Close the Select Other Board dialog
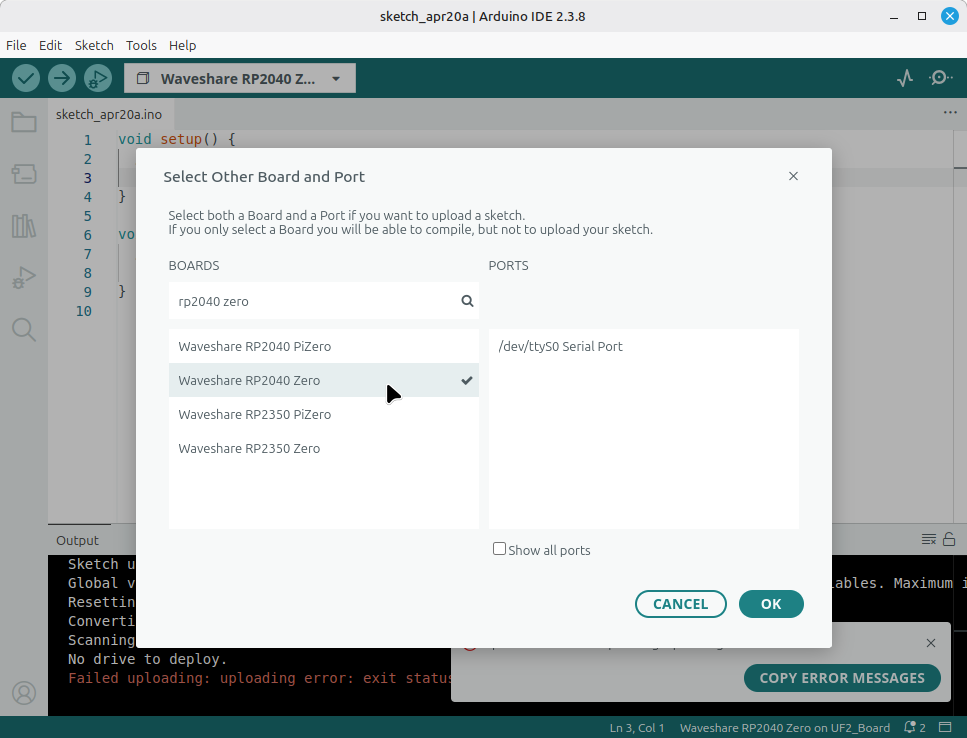 [x=793, y=176]
